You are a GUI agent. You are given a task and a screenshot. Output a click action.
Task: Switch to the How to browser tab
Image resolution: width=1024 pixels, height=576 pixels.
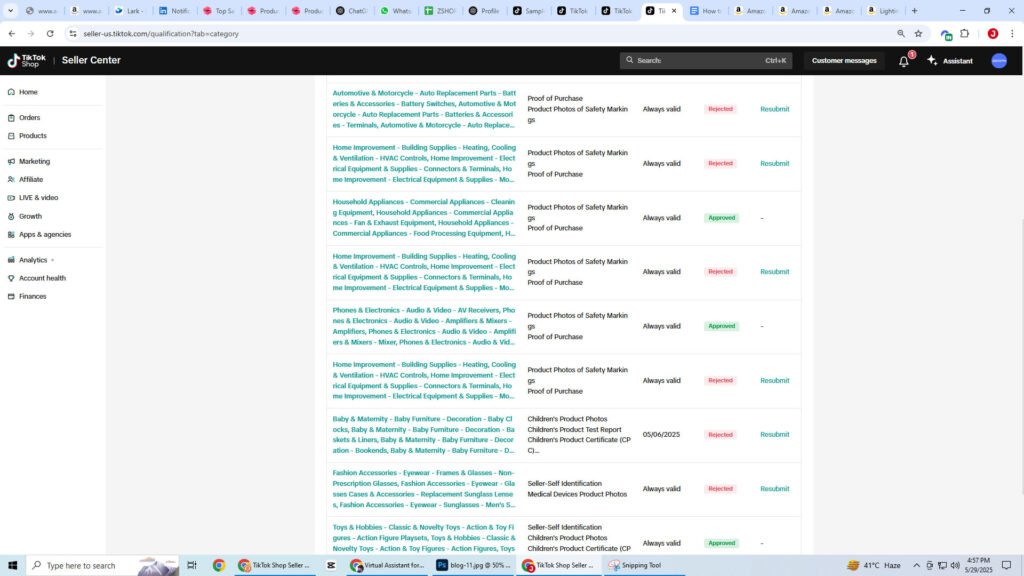706,10
